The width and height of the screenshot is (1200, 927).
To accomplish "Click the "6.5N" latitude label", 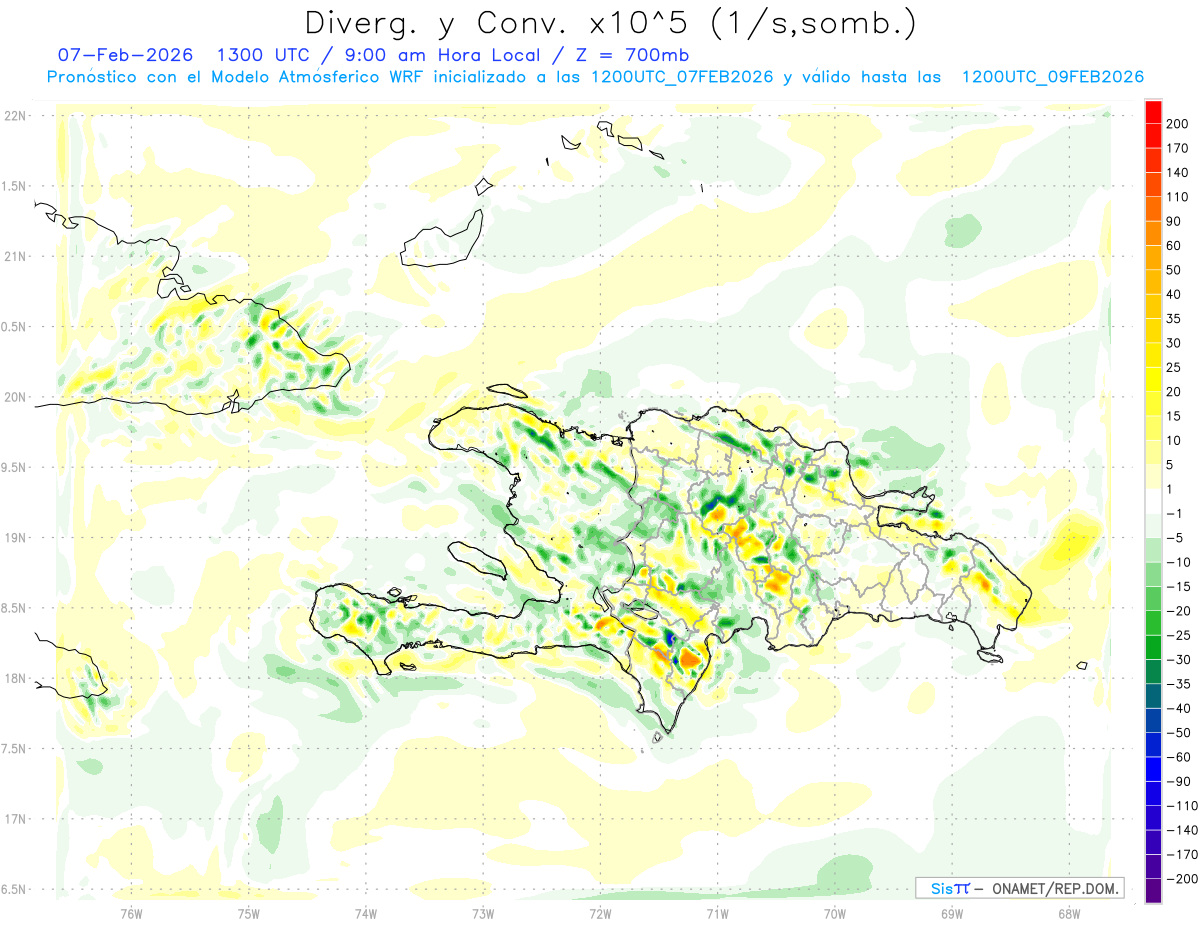I will click(15, 889).
